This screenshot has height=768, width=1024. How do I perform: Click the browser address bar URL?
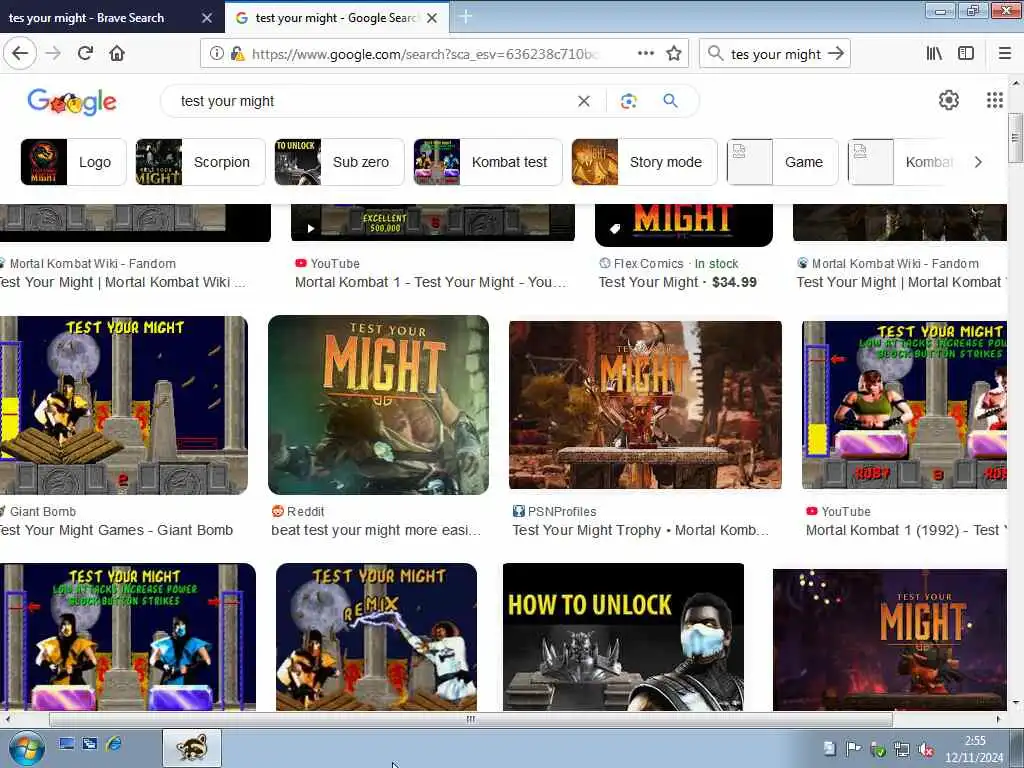pos(424,54)
